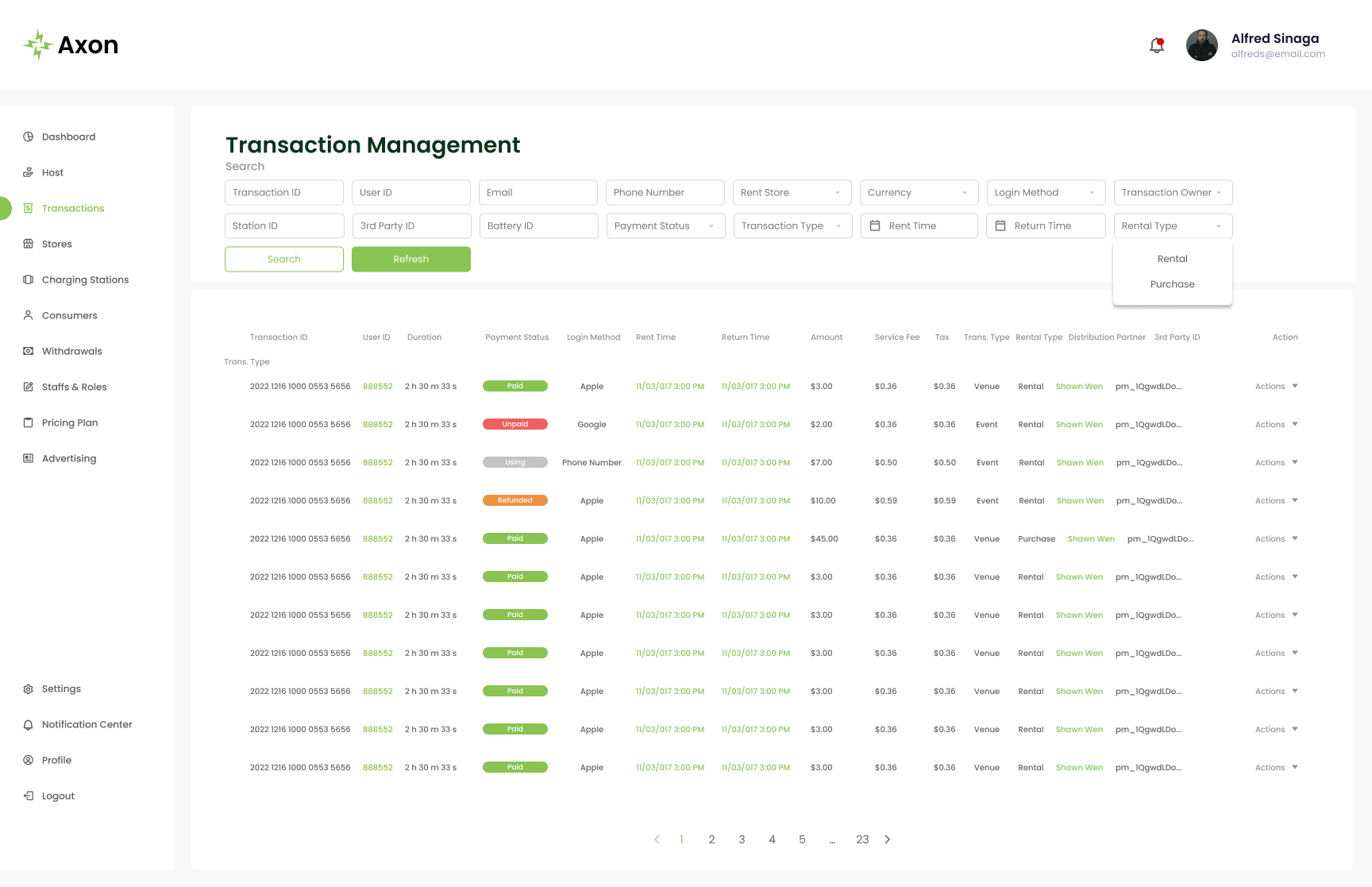Open the Return Time date picker
This screenshot has width=1372, height=887.
pyautogui.click(x=1046, y=226)
